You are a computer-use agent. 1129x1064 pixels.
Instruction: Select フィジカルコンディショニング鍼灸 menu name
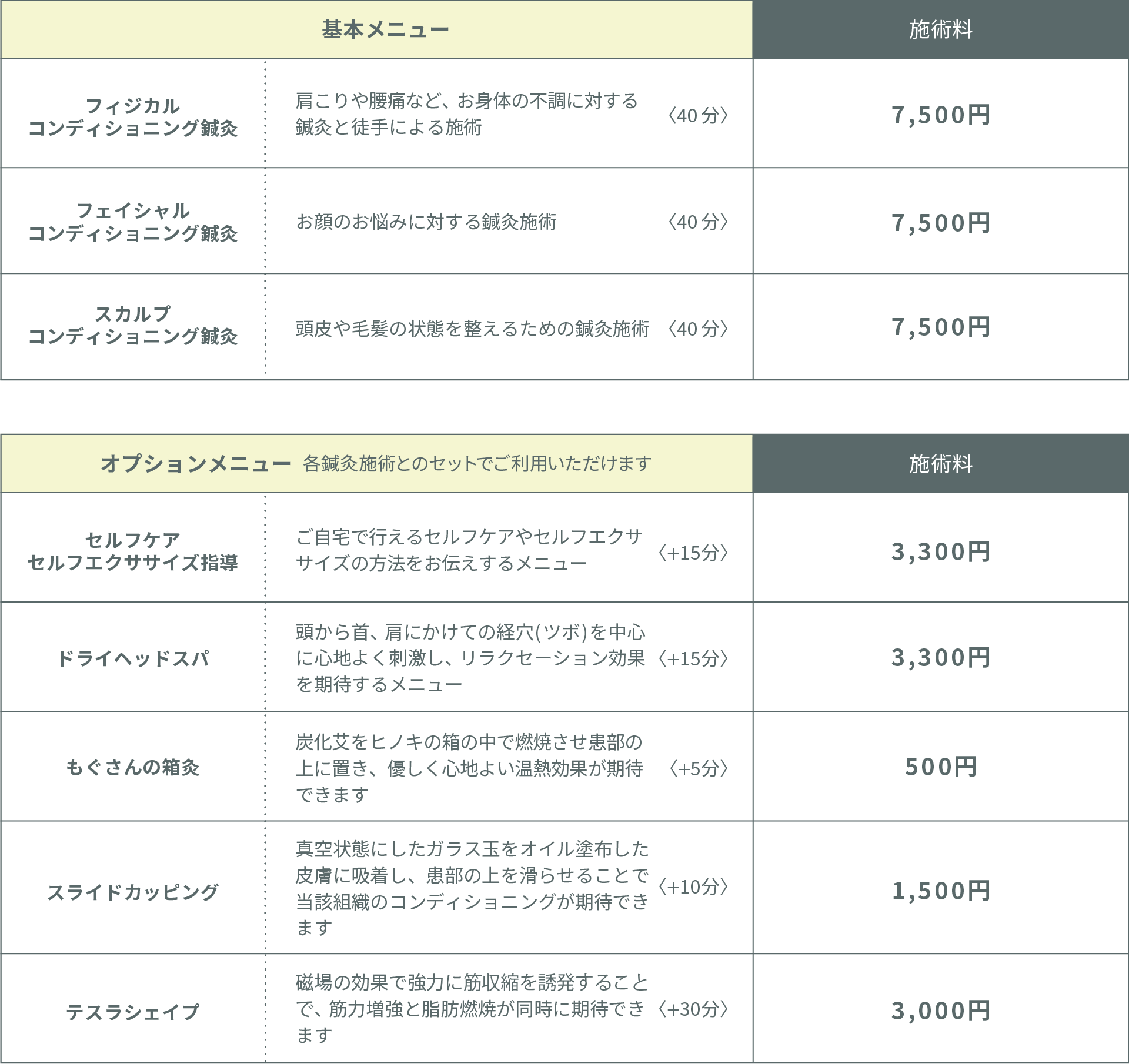click(133, 117)
